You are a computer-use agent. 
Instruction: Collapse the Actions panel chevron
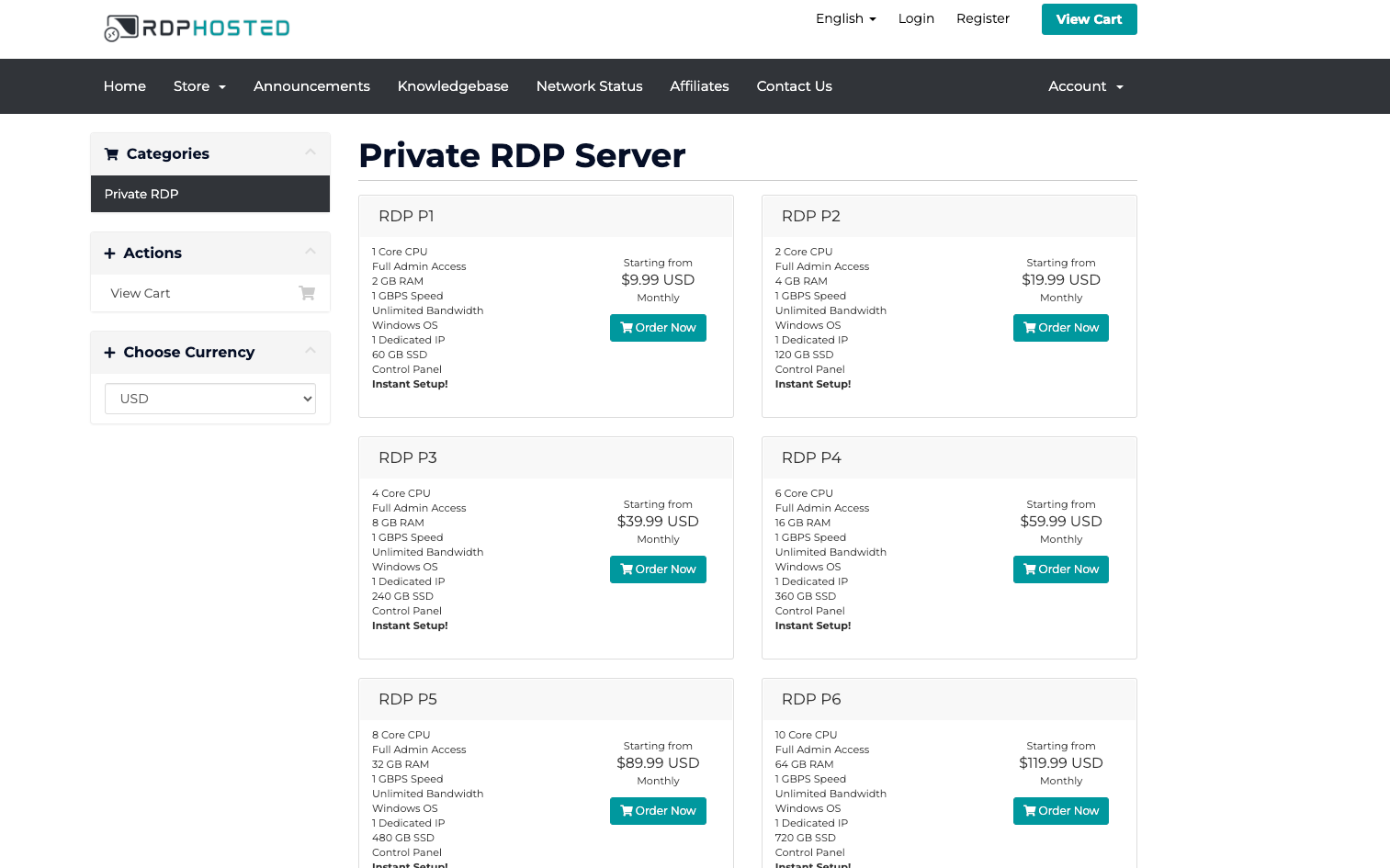pos(311,252)
